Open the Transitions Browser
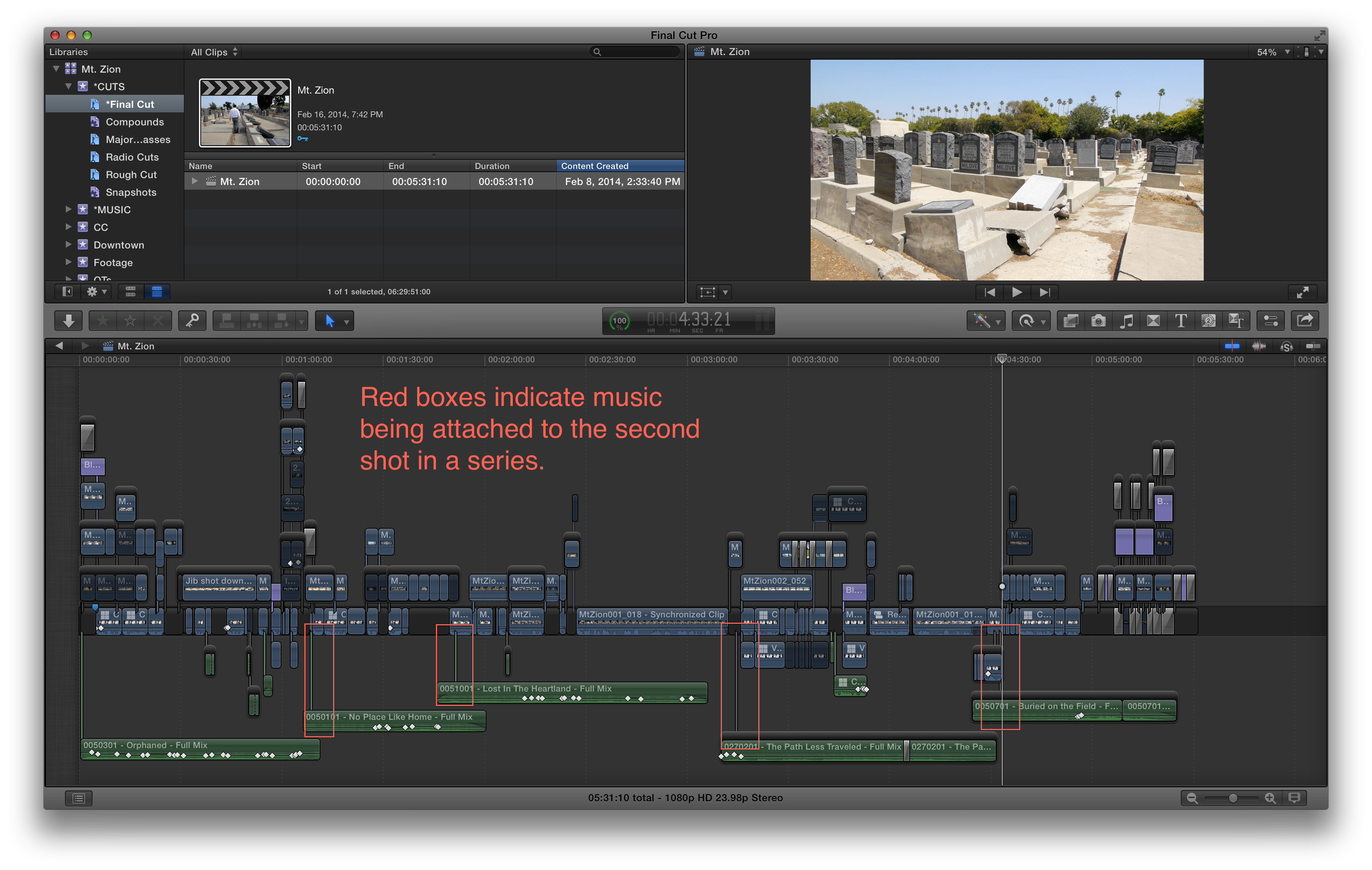 coord(1153,321)
